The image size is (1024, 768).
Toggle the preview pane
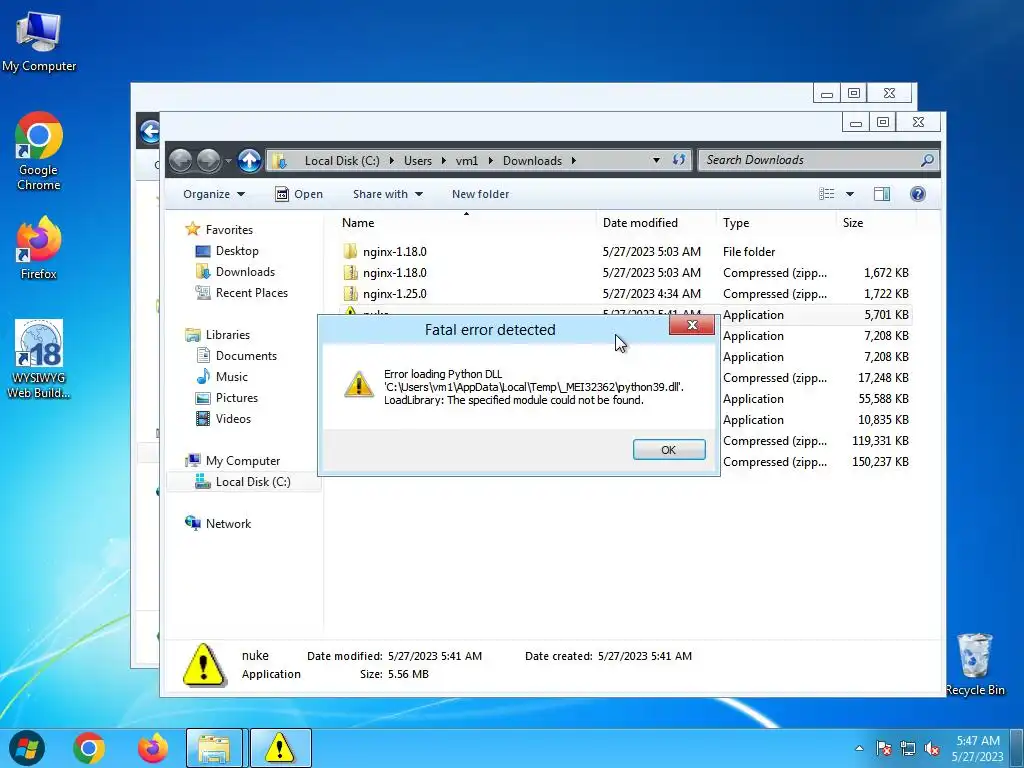pyautogui.click(x=882, y=194)
